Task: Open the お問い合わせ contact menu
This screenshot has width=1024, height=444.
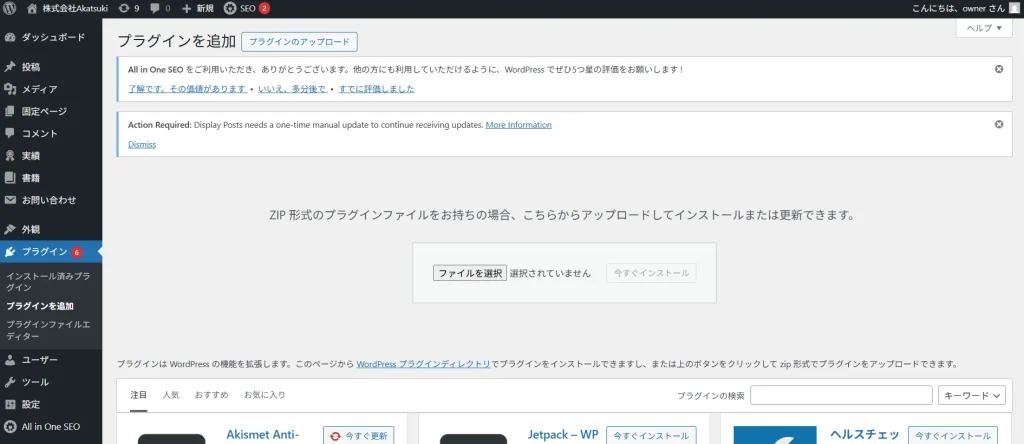Action: (x=48, y=199)
